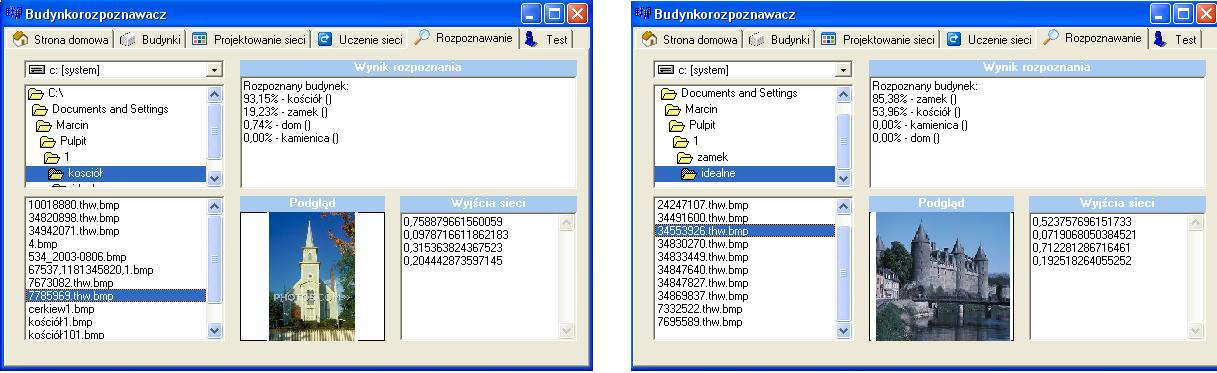Screen dimensions: 1217x373
Task: Select Documents and Settings folder in castle window tree
Action: point(739,93)
